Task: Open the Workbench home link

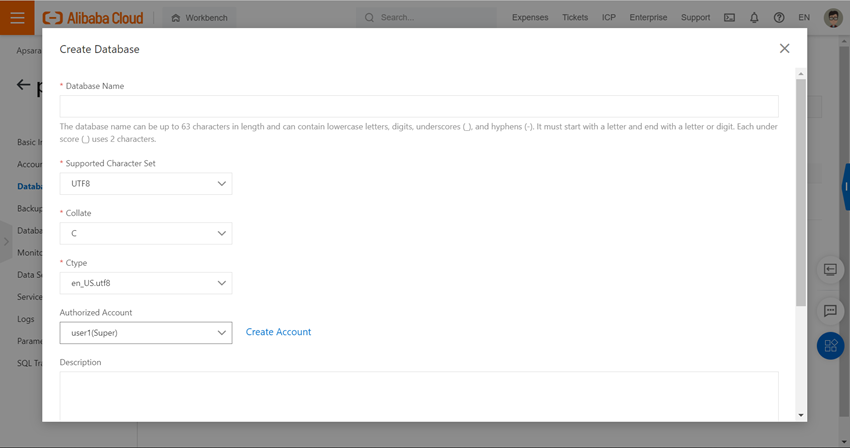Action: [199, 18]
